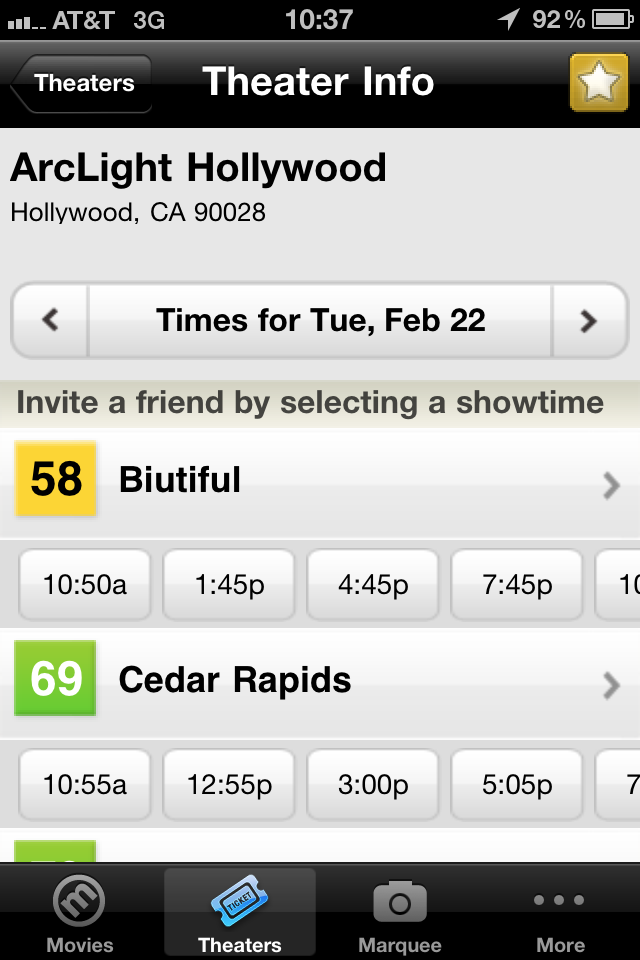
Task: Show the previous day's showtimes
Action: [50, 320]
